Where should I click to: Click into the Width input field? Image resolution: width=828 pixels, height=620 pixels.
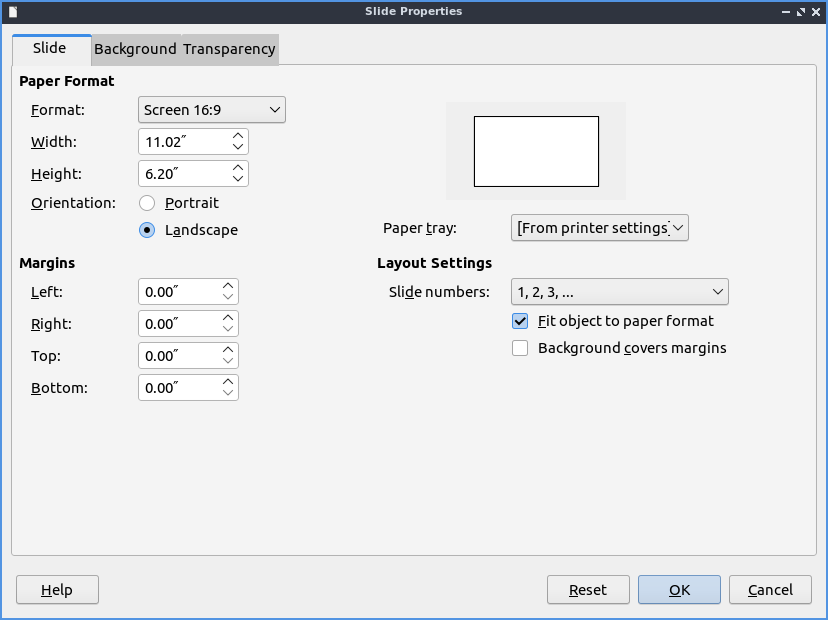[x=182, y=142]
